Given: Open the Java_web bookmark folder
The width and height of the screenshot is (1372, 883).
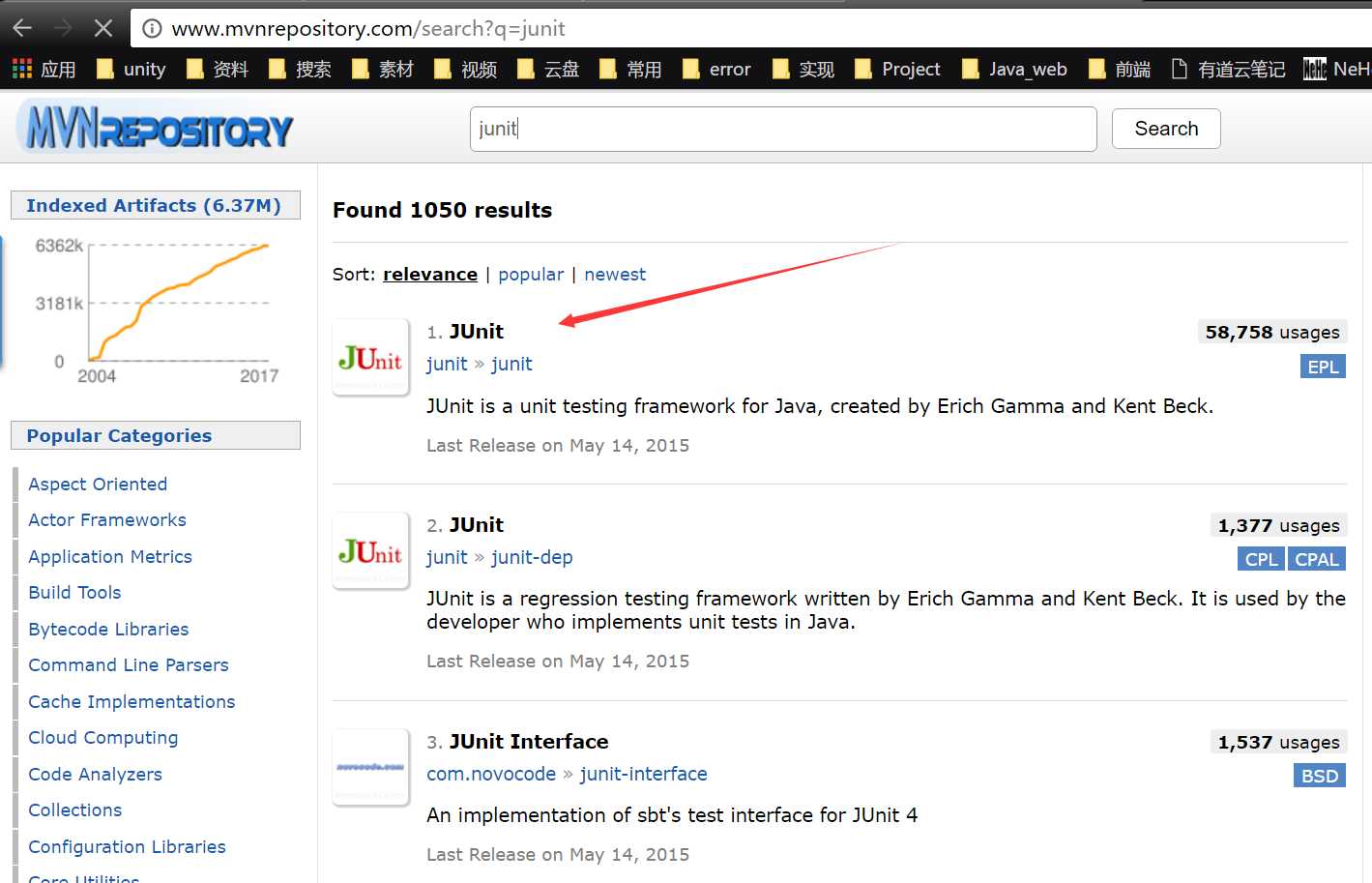Looking at the screenshot, I should pos(1014,69).
